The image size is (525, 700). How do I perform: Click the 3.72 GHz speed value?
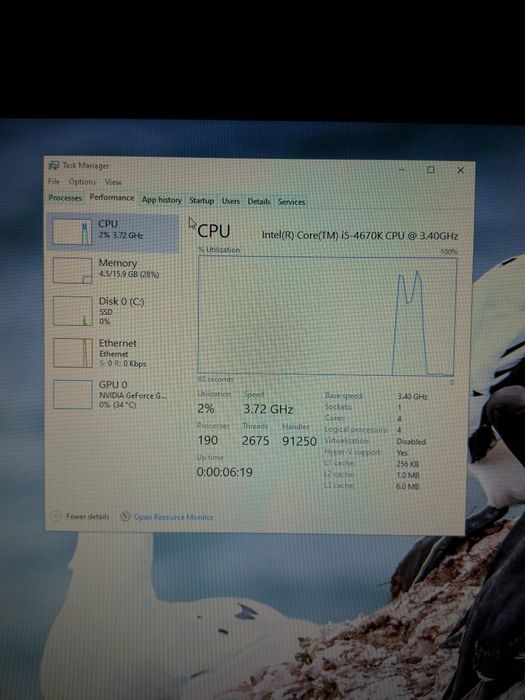point(268,409)
